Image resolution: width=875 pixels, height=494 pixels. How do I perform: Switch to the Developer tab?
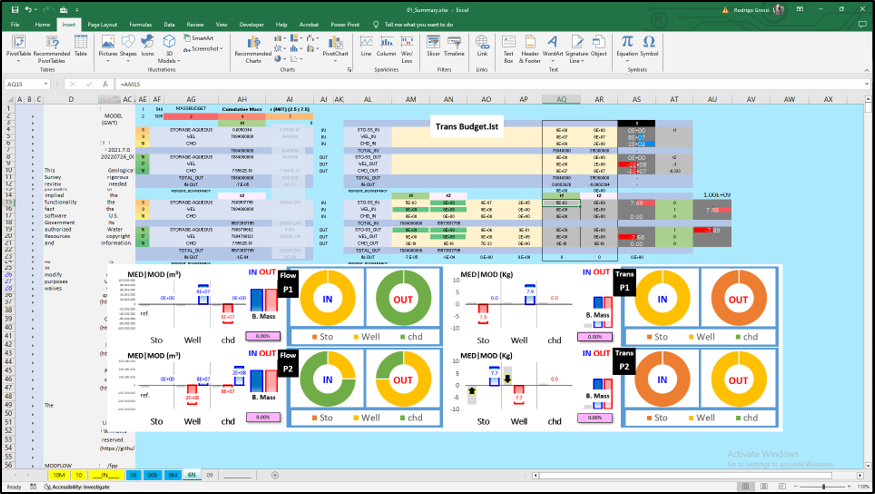[x=252, y=25]
